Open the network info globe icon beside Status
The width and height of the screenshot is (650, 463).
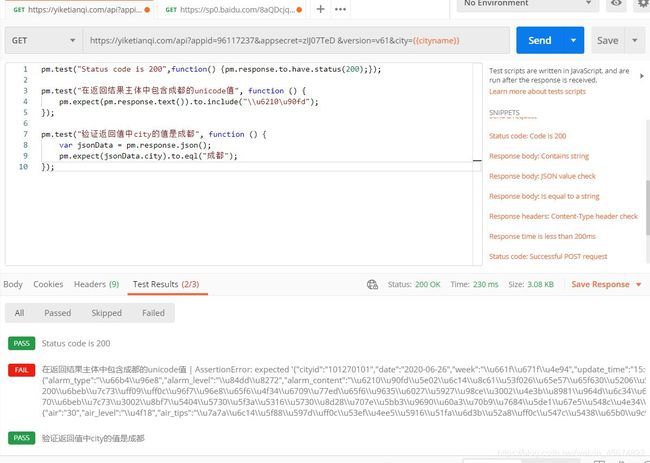[372, 284]
